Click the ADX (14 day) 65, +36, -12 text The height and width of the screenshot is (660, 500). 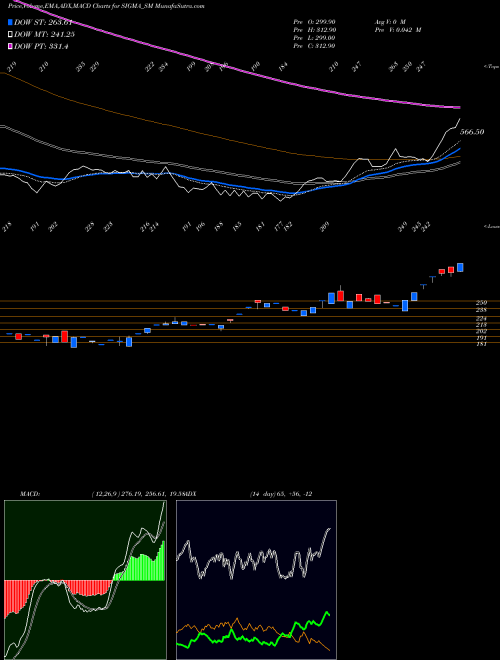[x=281, y=494]
